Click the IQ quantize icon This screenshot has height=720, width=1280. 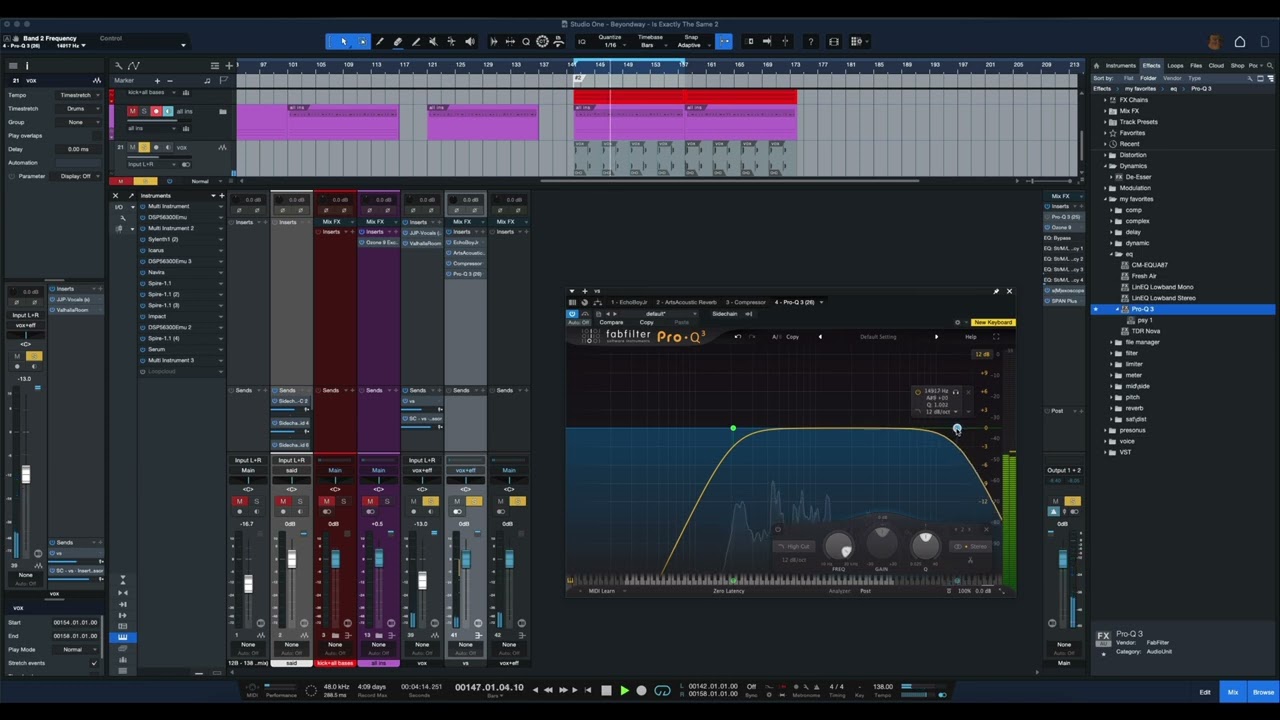pos(582,42)
